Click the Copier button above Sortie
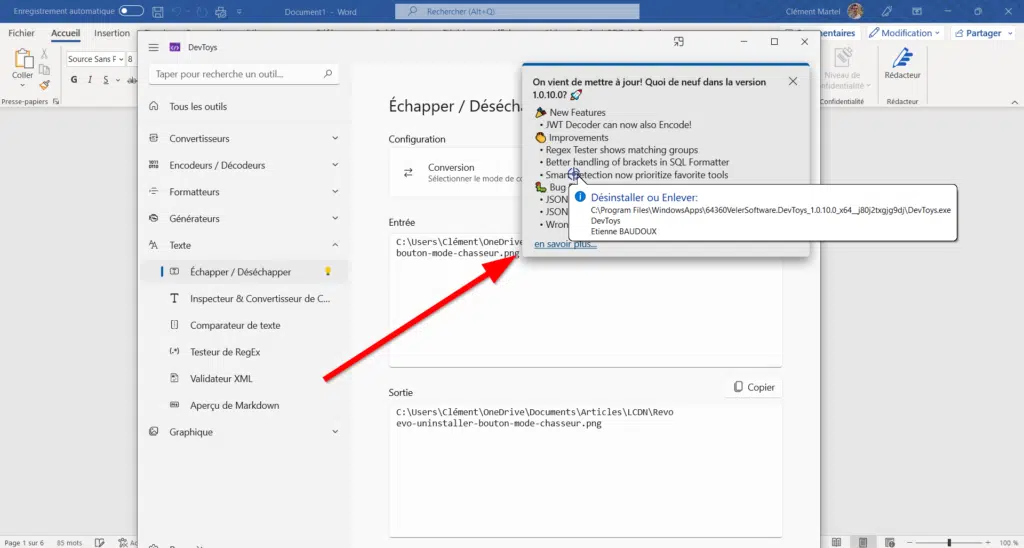The height and width of the screenshot is (548, 1024). pos(754,387)
